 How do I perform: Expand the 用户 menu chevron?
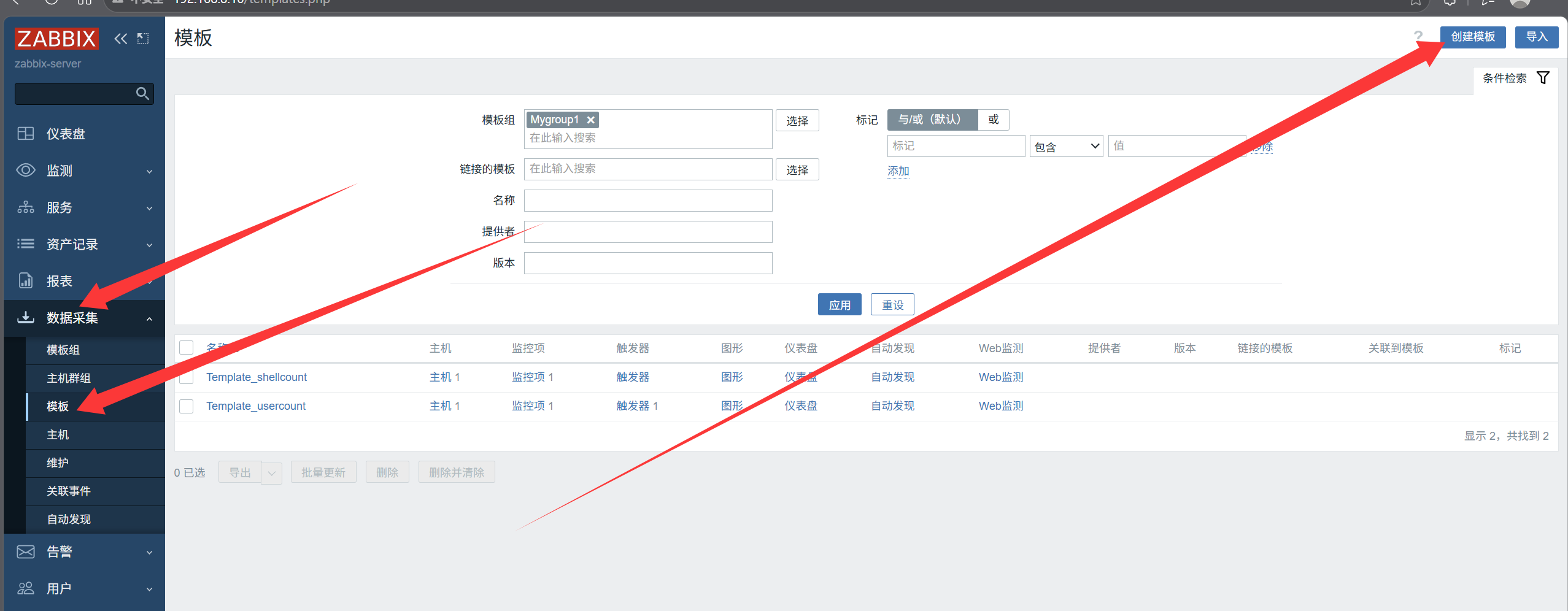tap(149, 590)
